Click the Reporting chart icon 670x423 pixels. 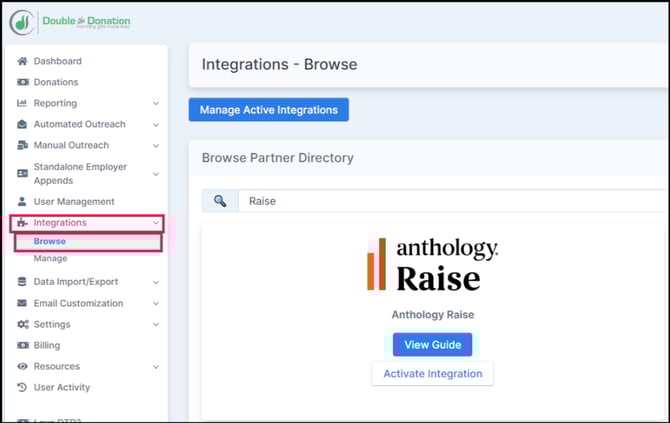coord(22,103)
